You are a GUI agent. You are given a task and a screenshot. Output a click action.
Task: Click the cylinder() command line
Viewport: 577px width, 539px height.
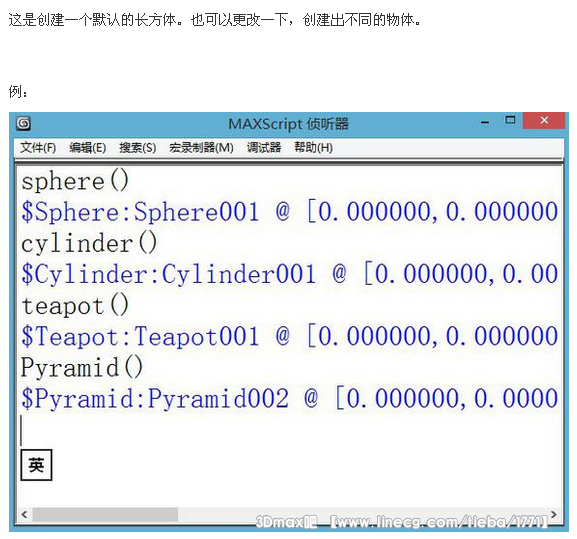(x=89, y=244)
